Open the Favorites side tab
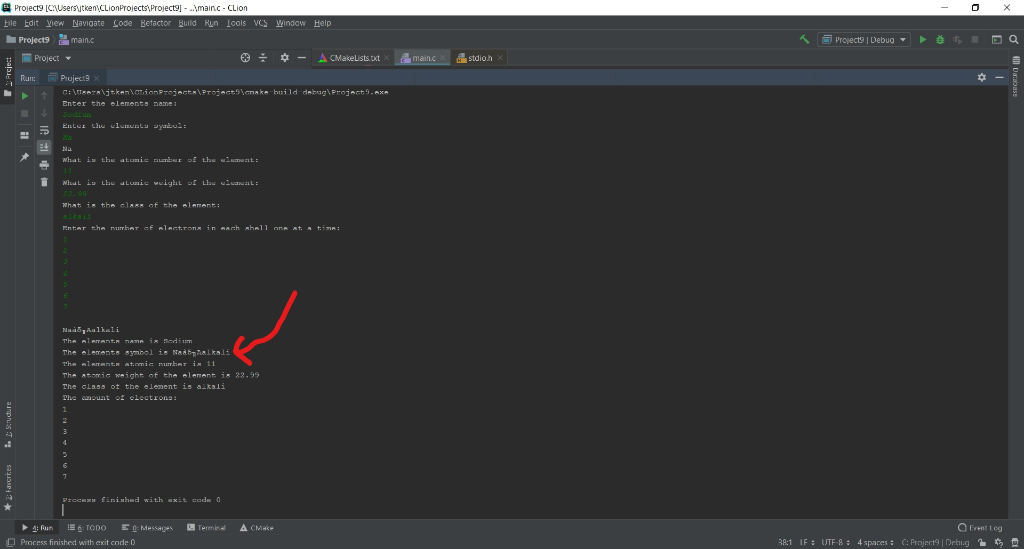Image resolution: width=1024 pixels, height=549 pixels. [8, 487]
